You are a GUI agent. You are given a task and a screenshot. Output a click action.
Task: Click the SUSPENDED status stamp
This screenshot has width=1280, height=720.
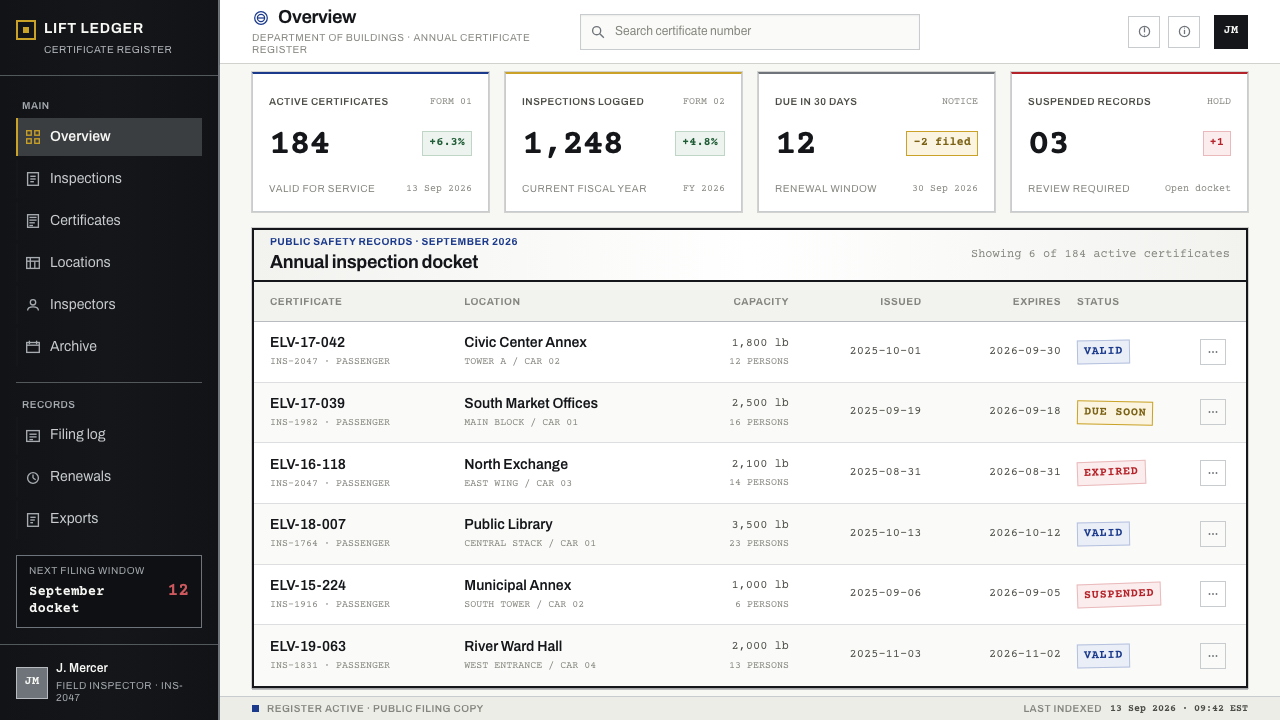[x=1119, y=595]
